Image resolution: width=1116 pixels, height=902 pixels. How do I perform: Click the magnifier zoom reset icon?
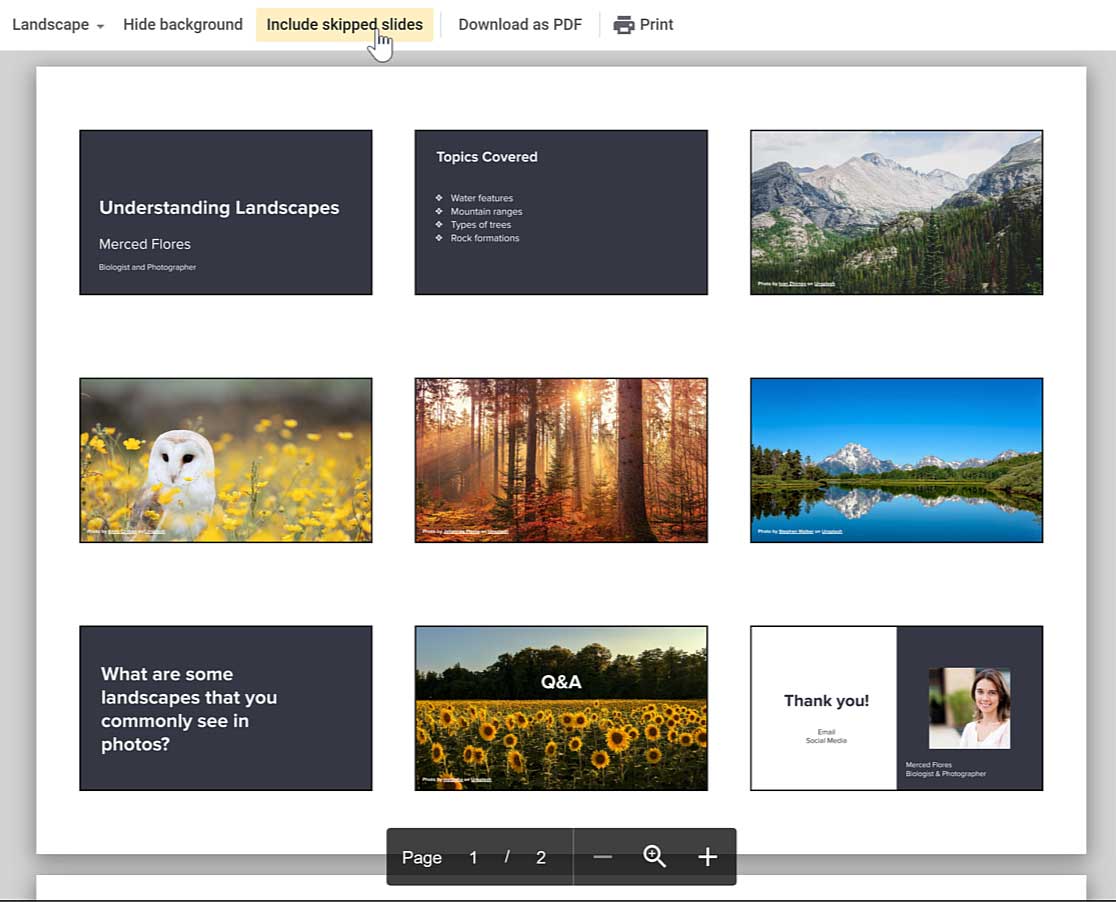655,857
